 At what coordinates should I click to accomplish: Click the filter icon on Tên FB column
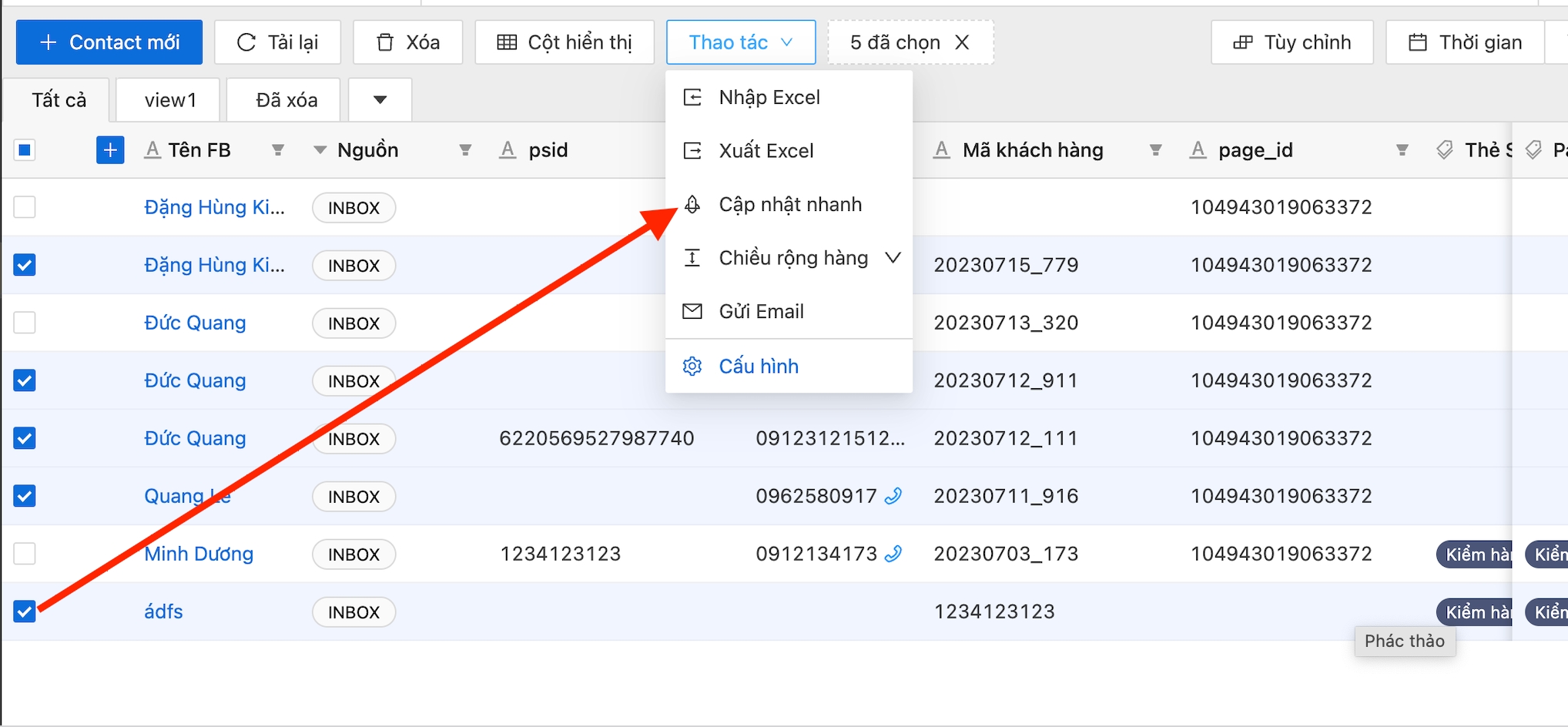click(x=278, y=150)
